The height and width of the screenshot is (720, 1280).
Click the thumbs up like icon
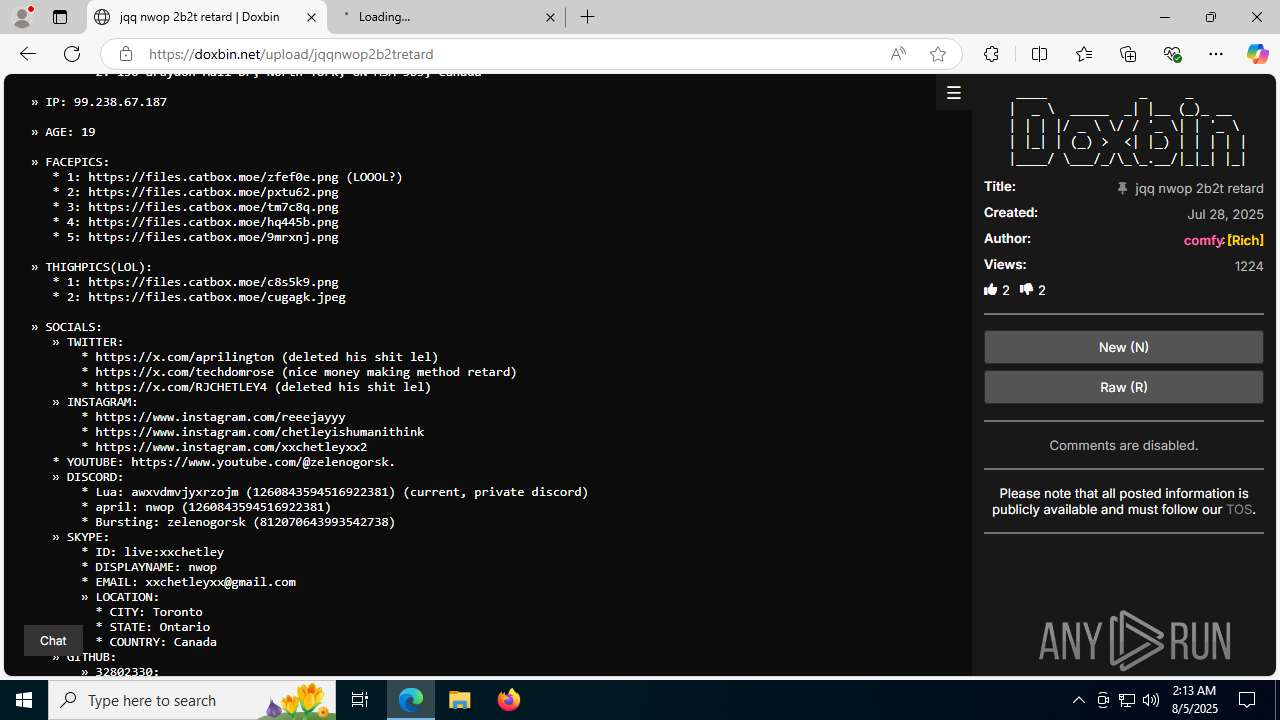click(x=991, y=290)
